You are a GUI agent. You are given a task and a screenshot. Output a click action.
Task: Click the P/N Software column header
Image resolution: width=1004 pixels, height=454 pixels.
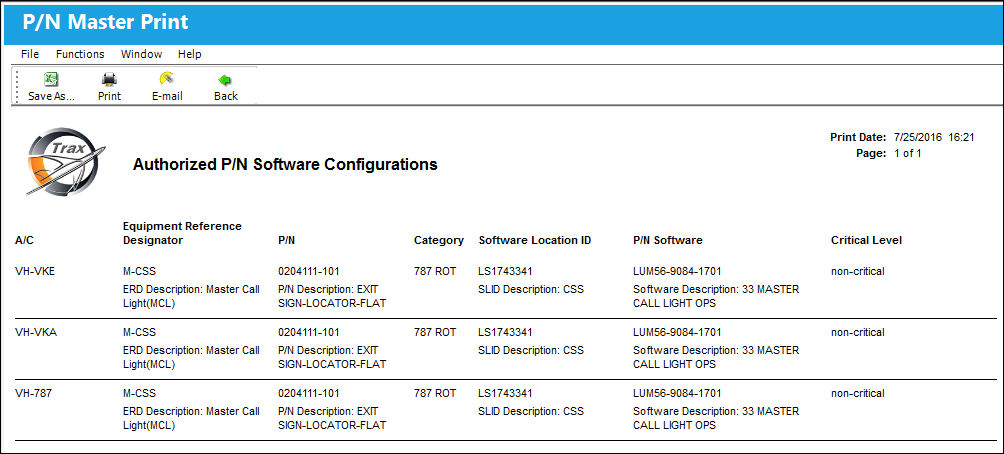668,240
